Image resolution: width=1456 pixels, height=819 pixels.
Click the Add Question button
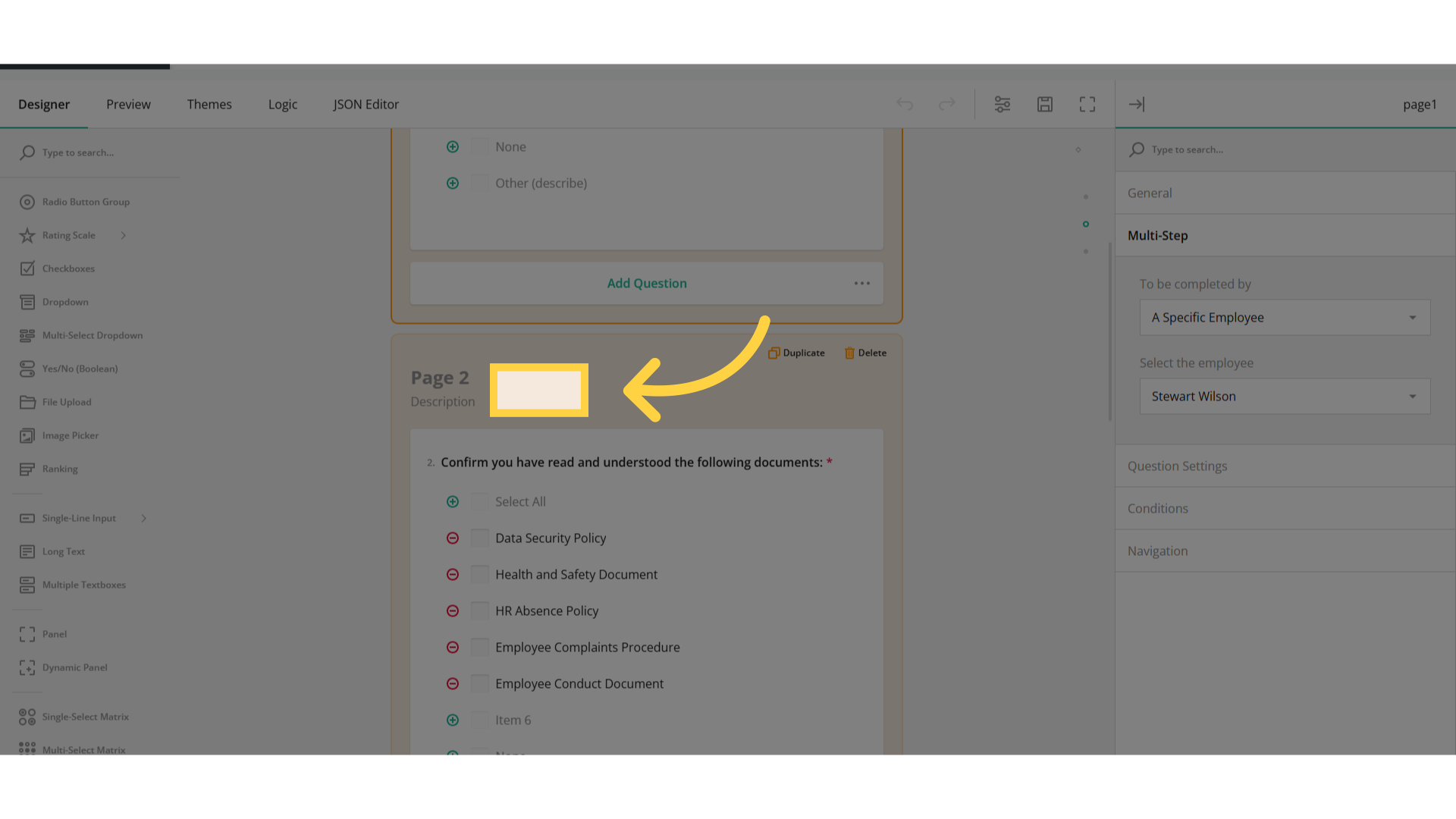pos(647,283)
